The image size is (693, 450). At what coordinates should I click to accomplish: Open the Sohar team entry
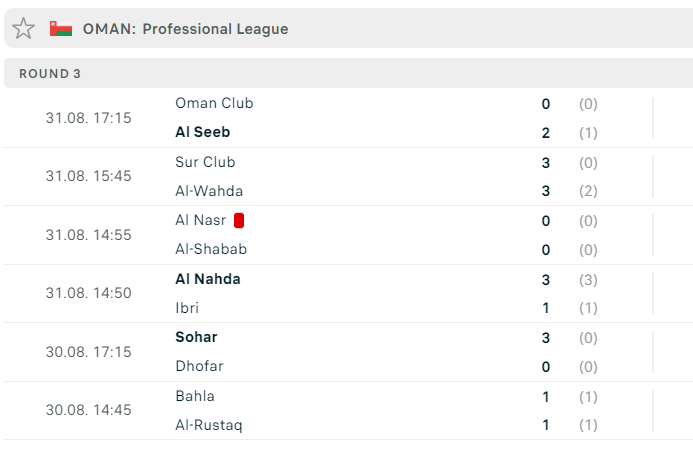pyautogui.click(x=197, y=337)
